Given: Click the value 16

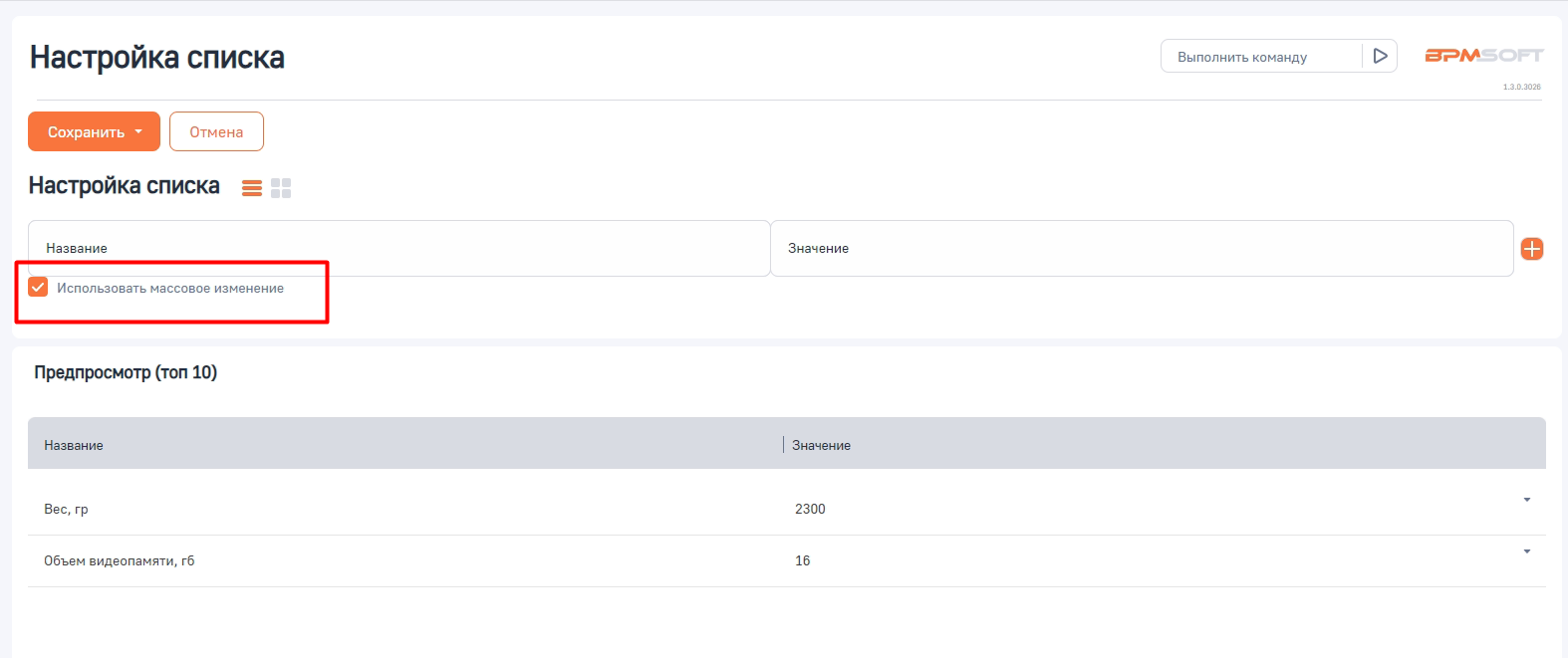Looking at the screenshot, I should (802, 560).
